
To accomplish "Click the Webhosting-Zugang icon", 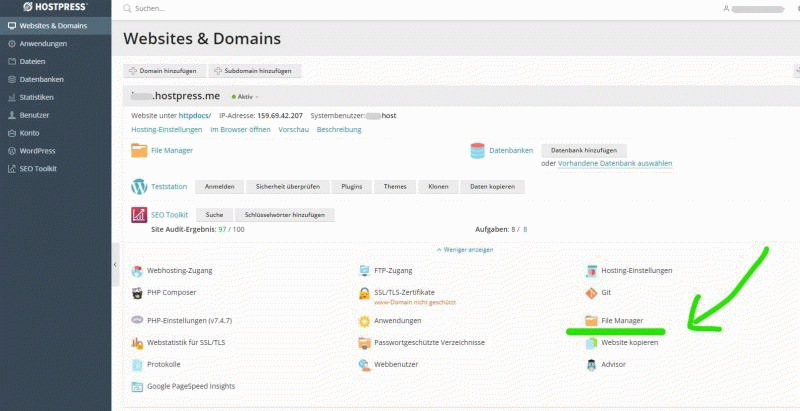I will (x=137, y=271).
